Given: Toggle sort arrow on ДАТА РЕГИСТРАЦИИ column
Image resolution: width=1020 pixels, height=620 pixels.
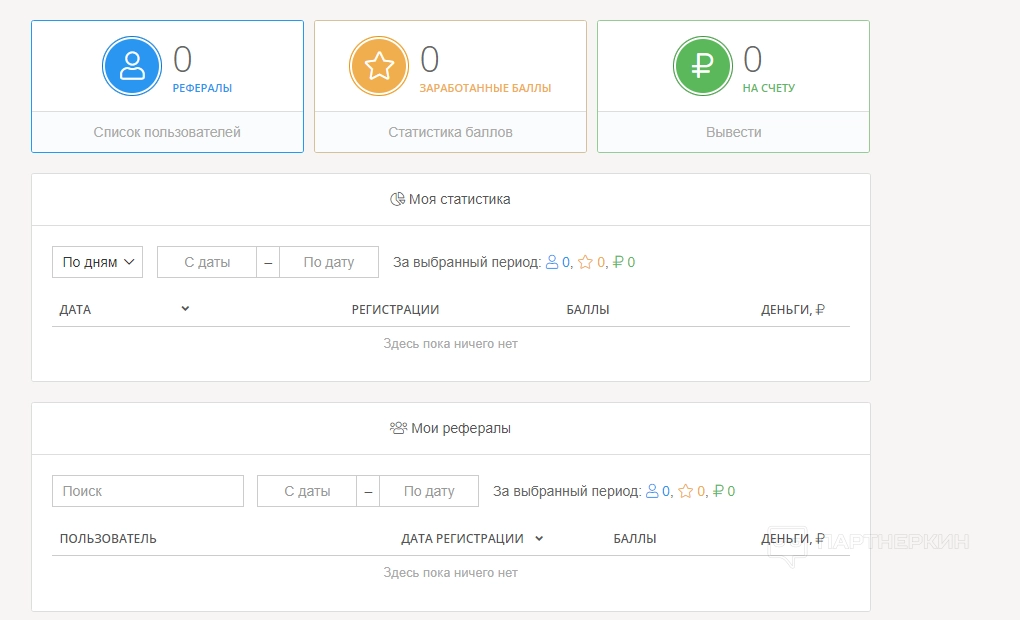Looking at the screenshot, I should 539,538.
